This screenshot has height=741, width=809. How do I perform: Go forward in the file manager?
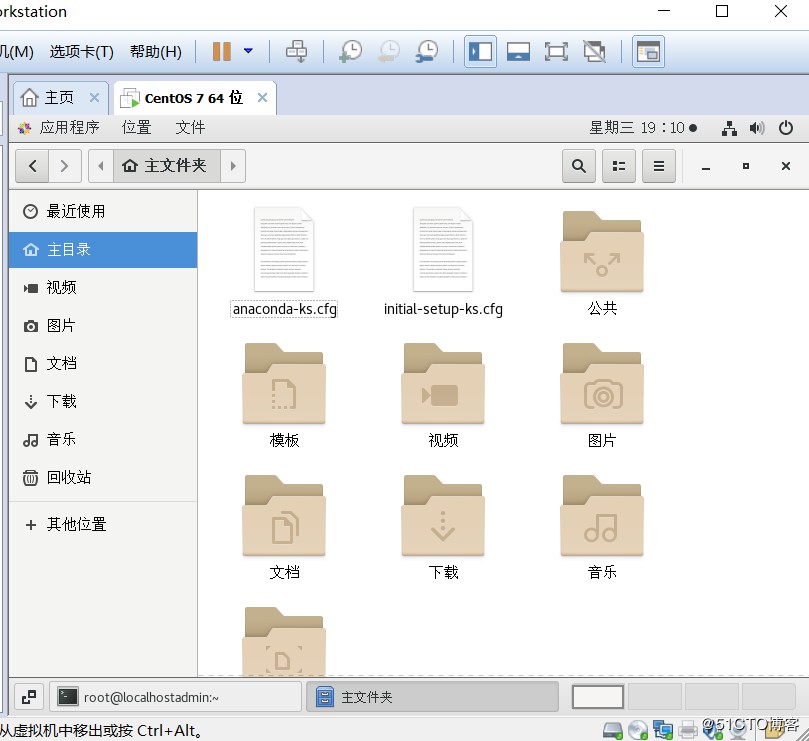click(64, 166)
